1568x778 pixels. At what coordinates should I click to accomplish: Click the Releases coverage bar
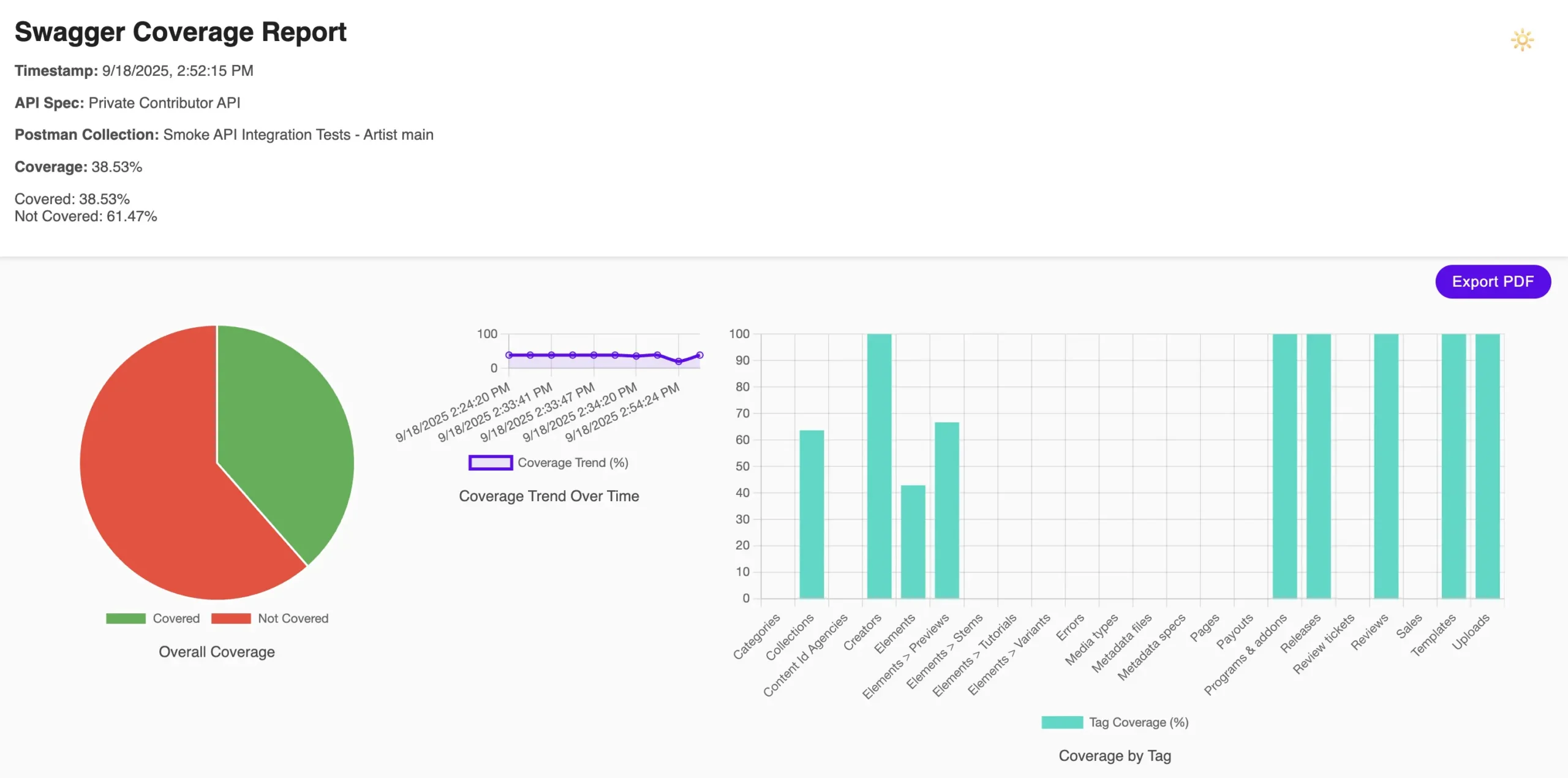(x=1318, y=466)
